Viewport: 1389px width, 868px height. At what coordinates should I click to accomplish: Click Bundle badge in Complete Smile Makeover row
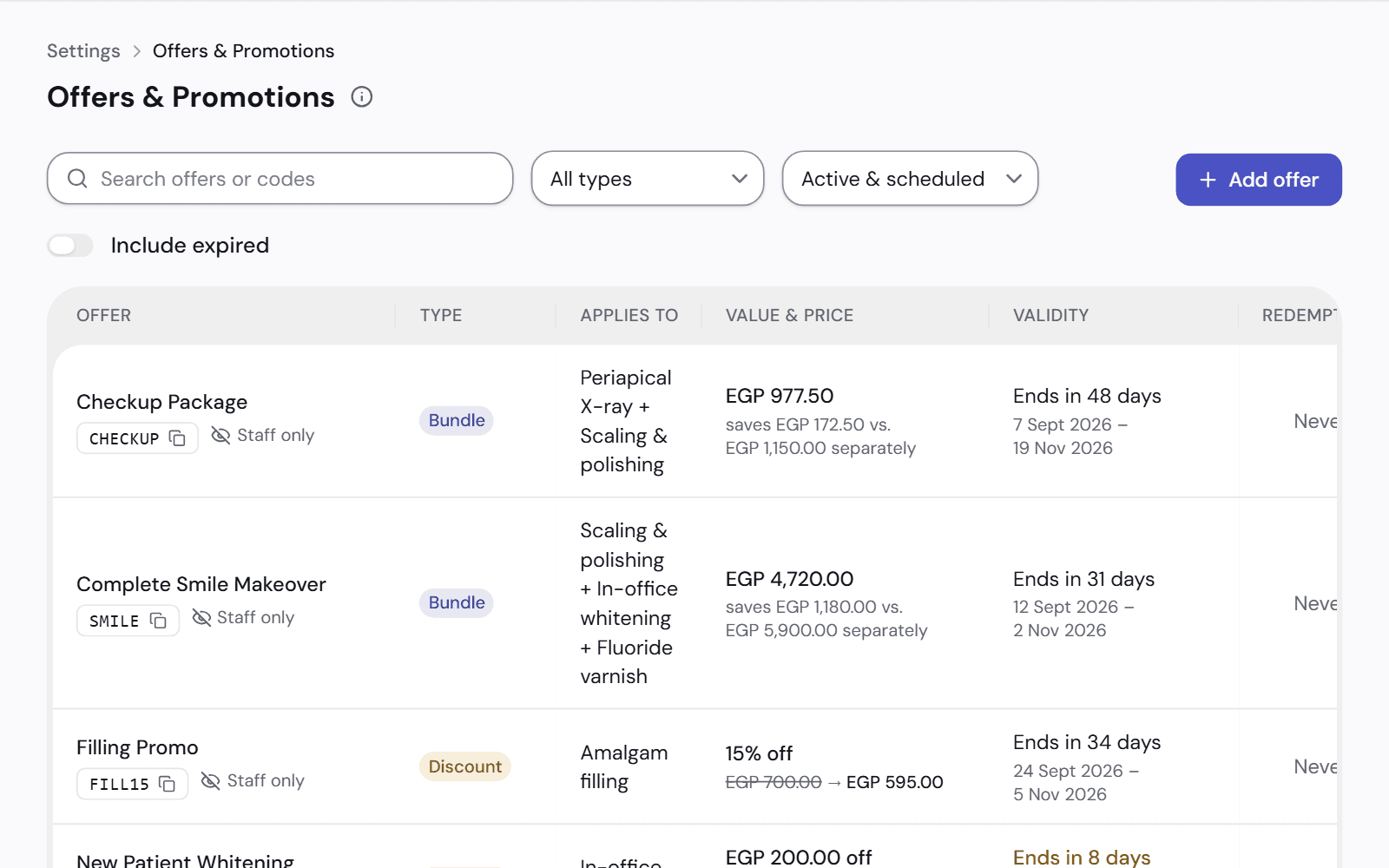(457, 602)
